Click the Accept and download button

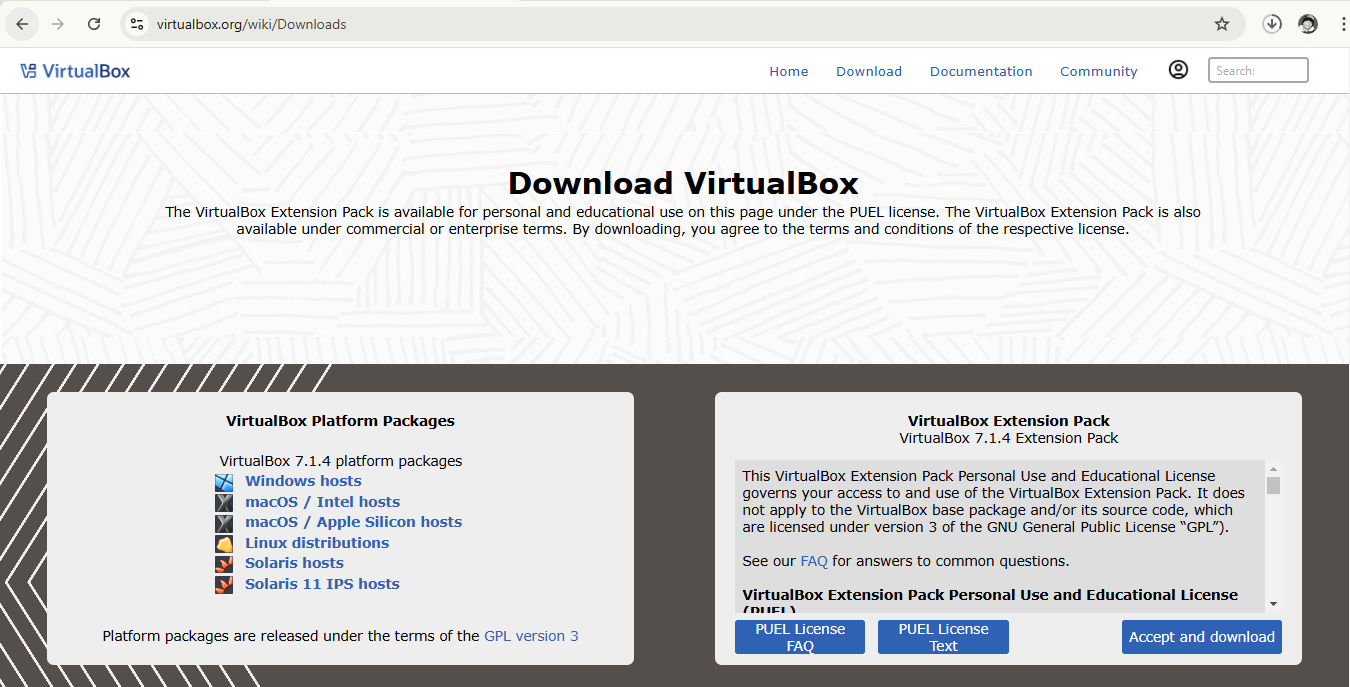(x=1201, y=636)
